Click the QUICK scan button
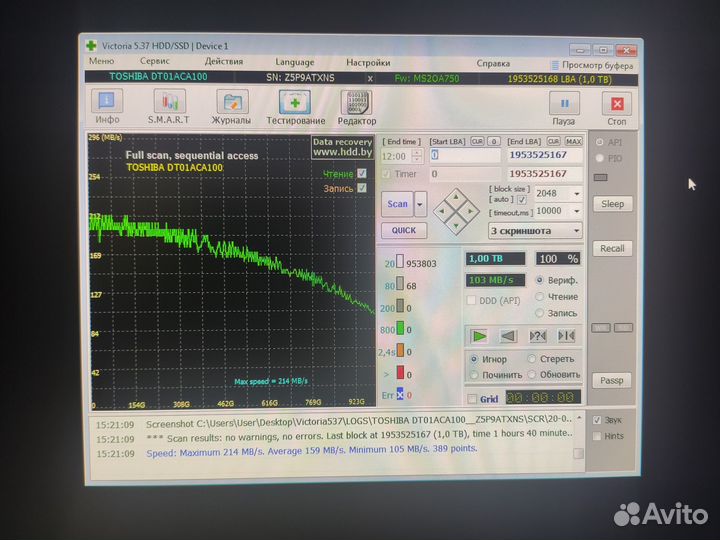Viewport: 720px width, 540px height. coord(404,230)
